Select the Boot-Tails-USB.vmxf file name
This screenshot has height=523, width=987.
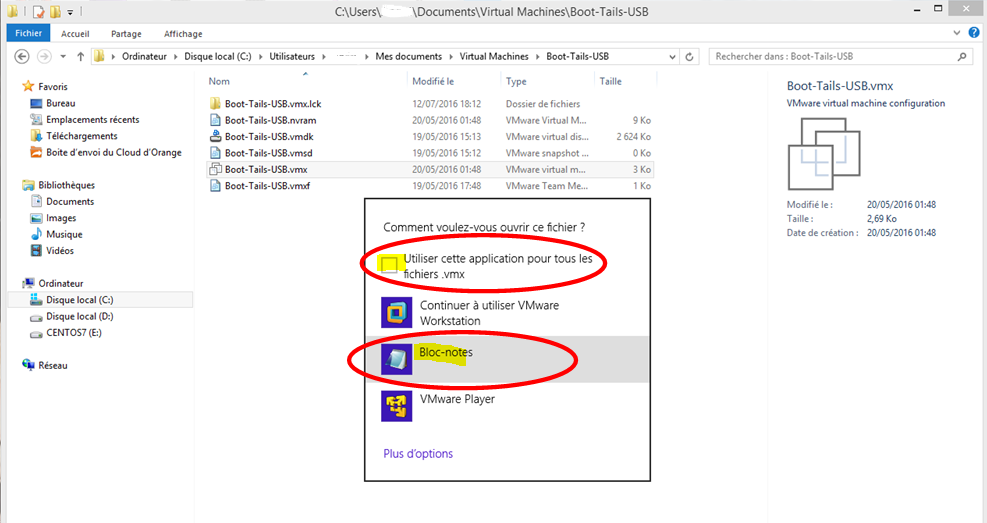pyautogui.click(x=268, y=185)
